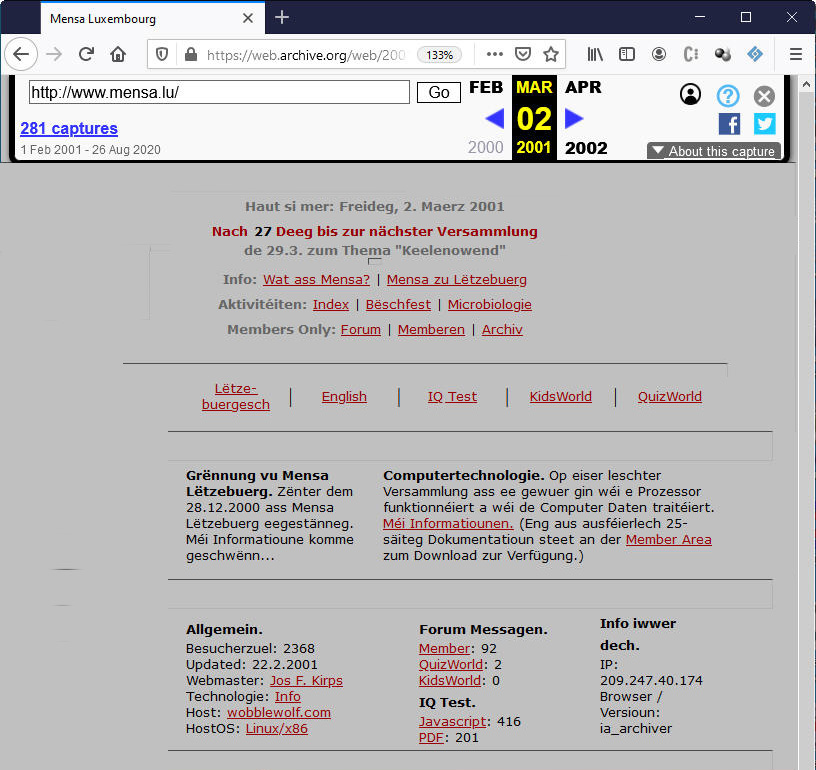
Task: Select APR in Wayback toolbar
Action: (x=583, y=87)
